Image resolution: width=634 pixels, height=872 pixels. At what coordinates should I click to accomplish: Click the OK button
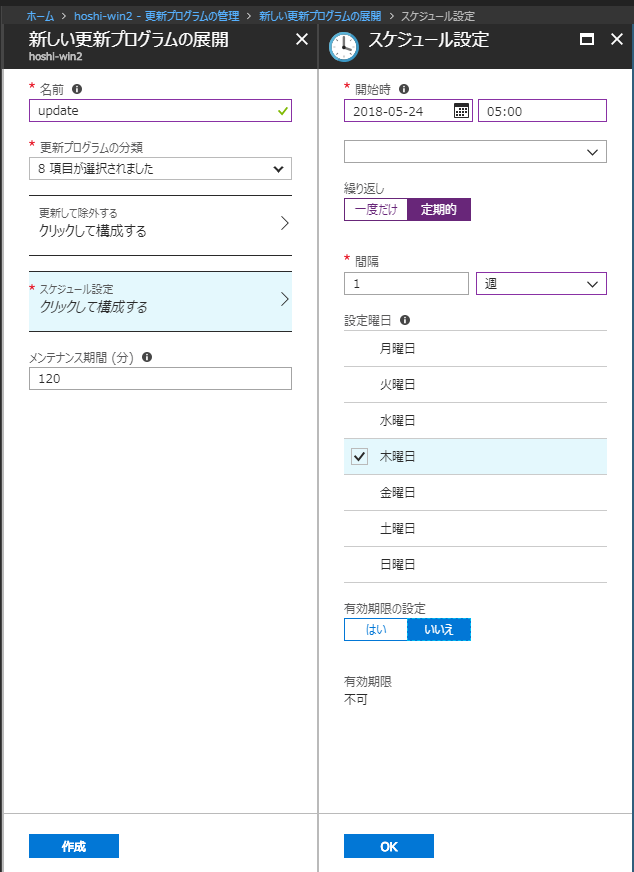click(x=389, y=846)
